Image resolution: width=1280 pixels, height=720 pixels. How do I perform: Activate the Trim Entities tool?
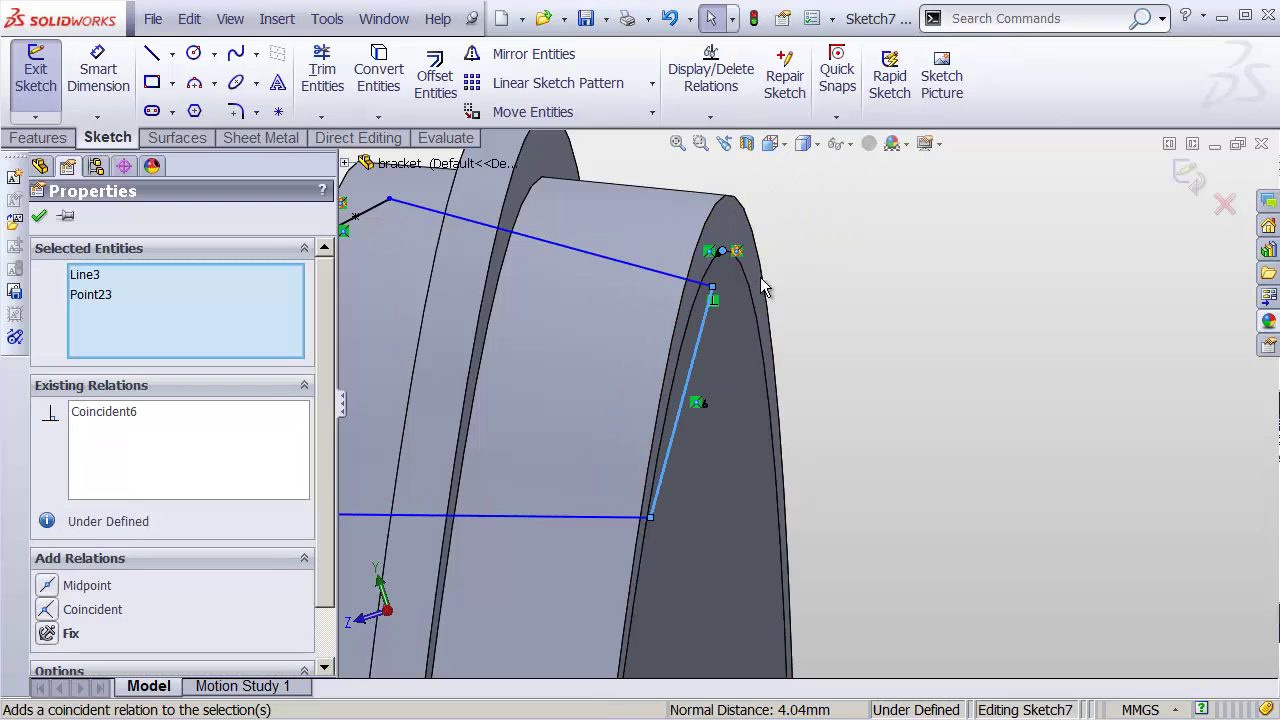(322, 69)
